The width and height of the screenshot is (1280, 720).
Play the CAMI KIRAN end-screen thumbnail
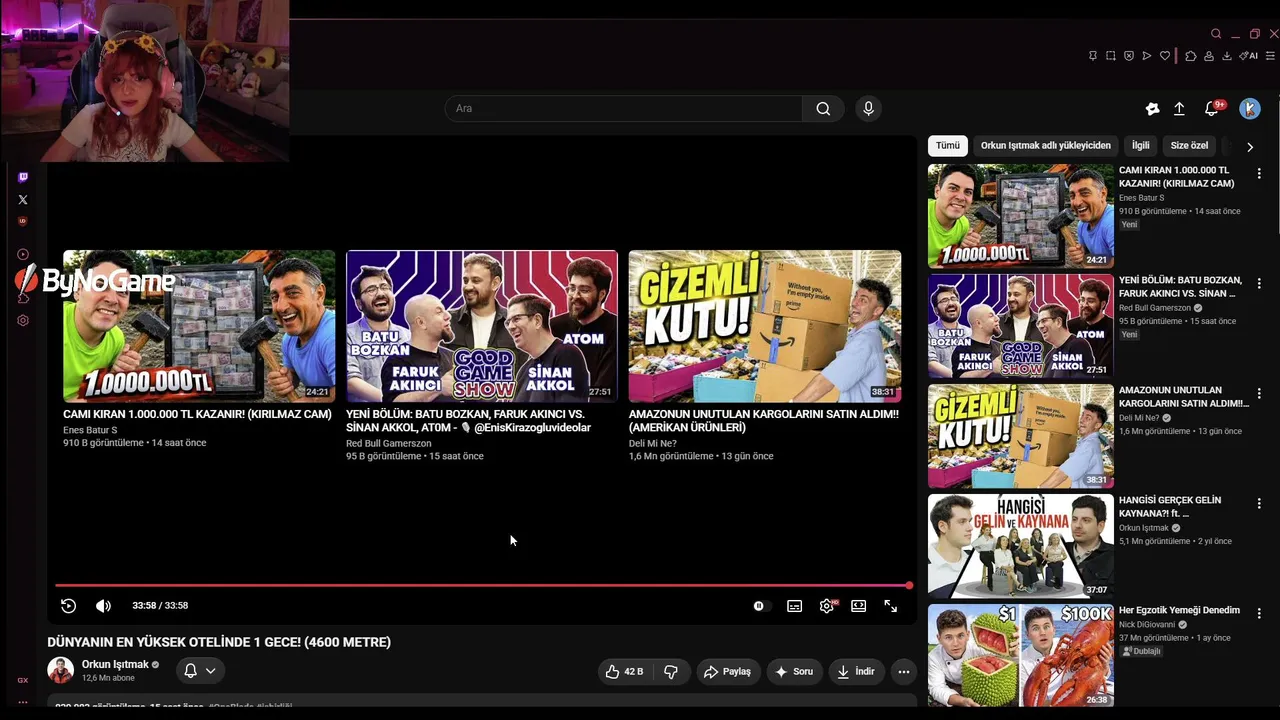[x=199, y=326]
